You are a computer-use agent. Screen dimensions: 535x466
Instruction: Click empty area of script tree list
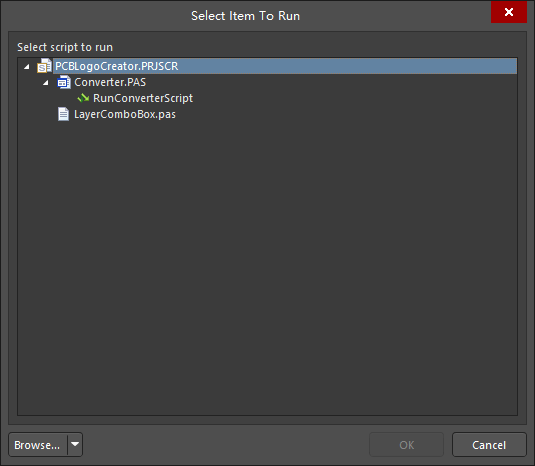[x=267, y=266]
